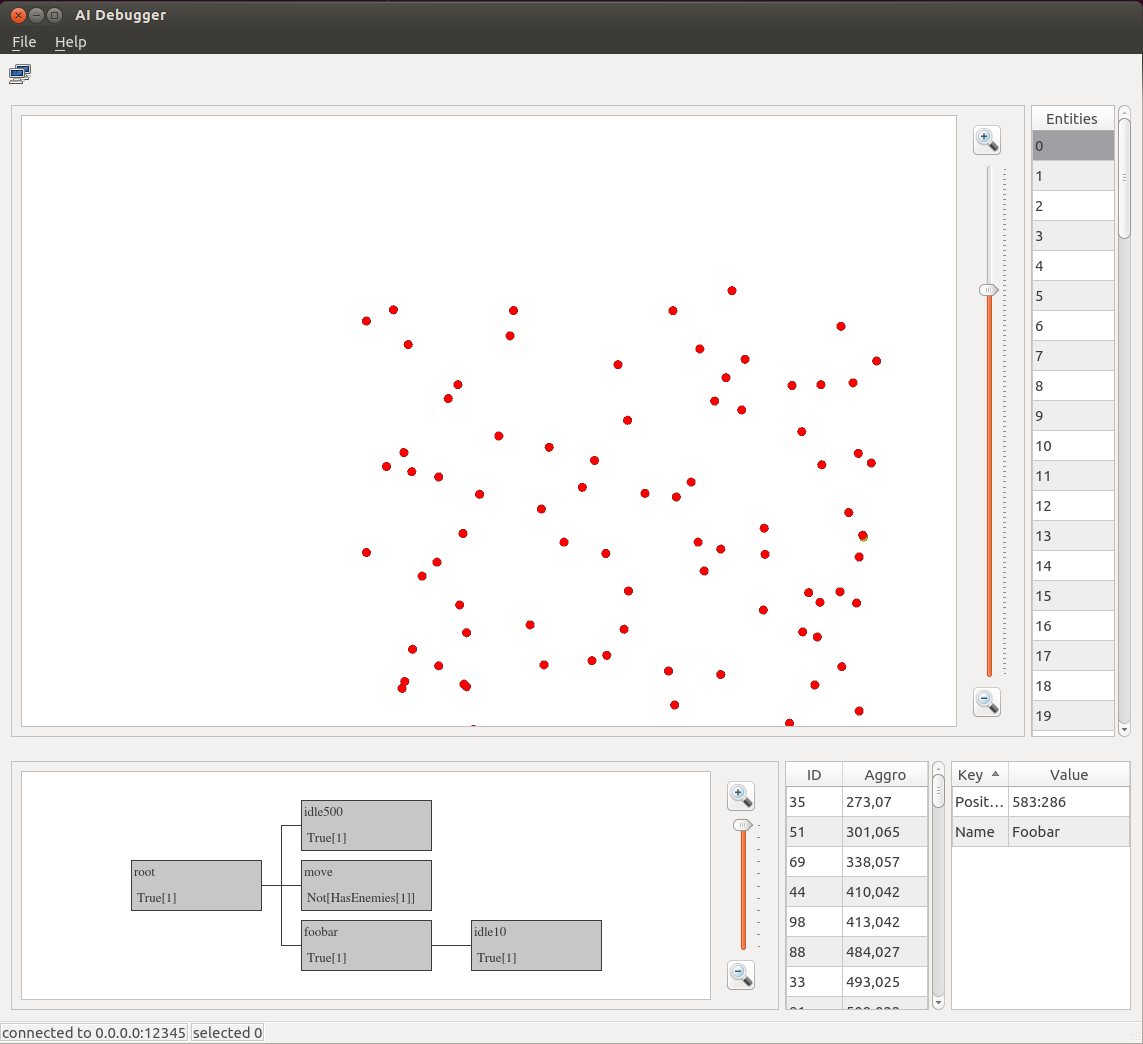This screenshot has height=1044, width=1143.
Task: Select aggro row with ID 33
Action: pos(857,982)
